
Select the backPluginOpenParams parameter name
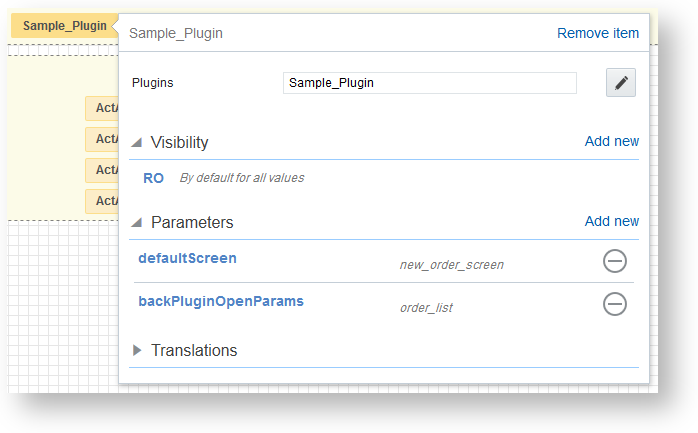220,300
